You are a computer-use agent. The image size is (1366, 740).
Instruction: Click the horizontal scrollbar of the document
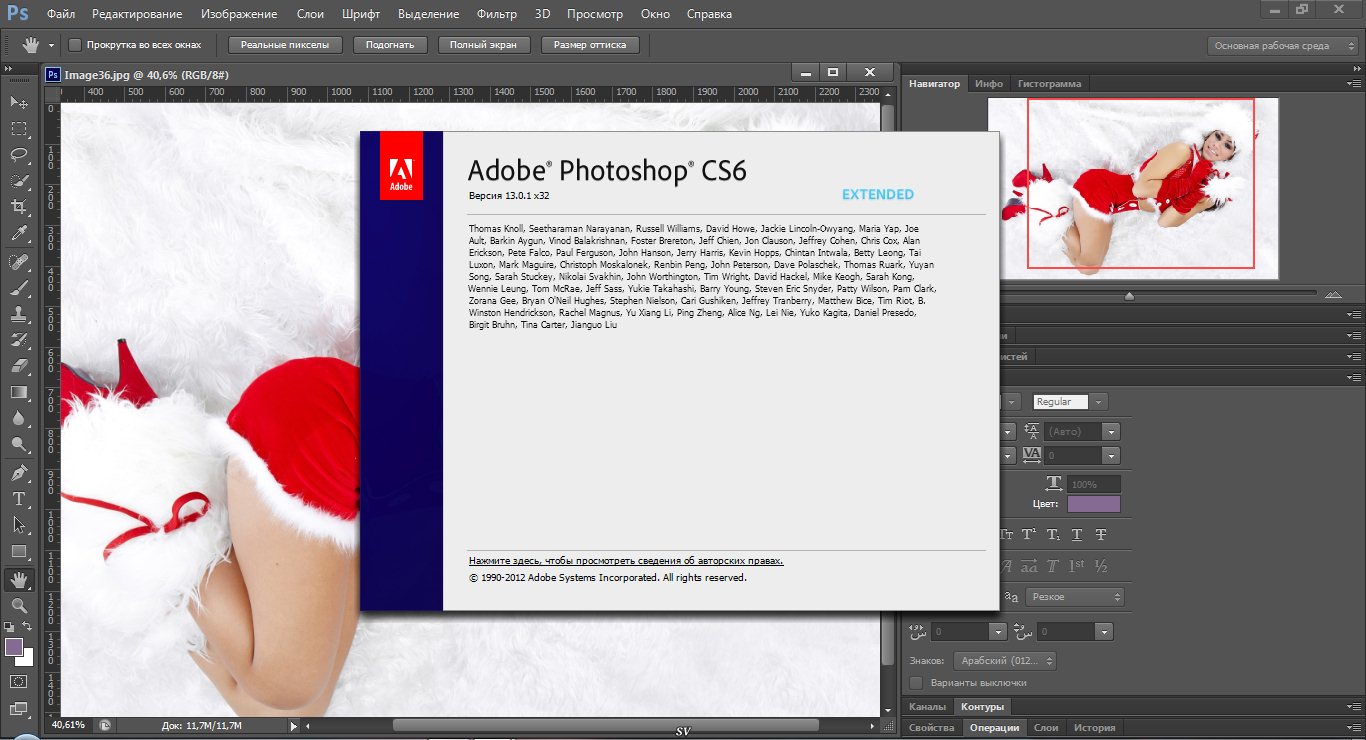pyautogui.click(x=606, y=725)
